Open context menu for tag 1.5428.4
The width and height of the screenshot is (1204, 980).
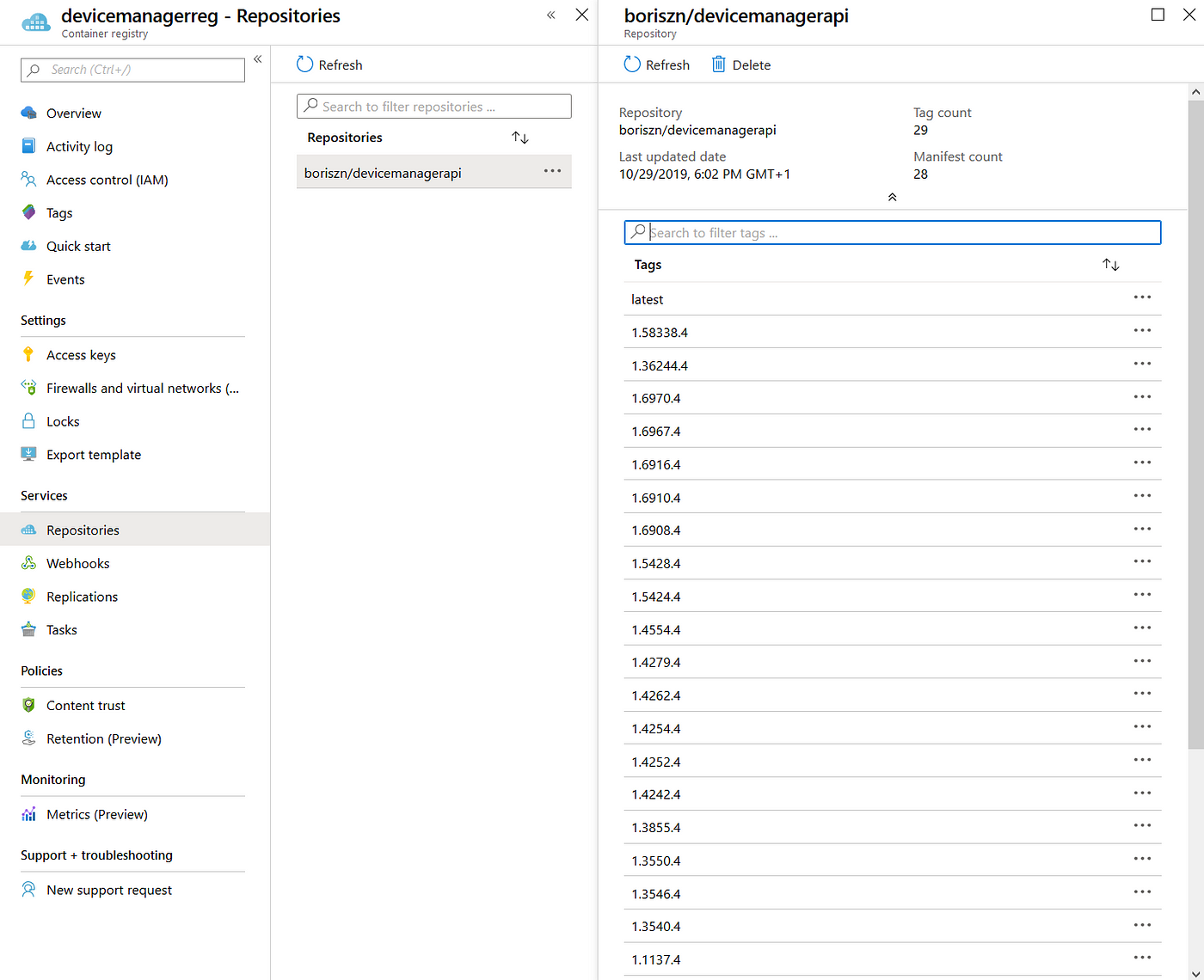coord(1142,562)
